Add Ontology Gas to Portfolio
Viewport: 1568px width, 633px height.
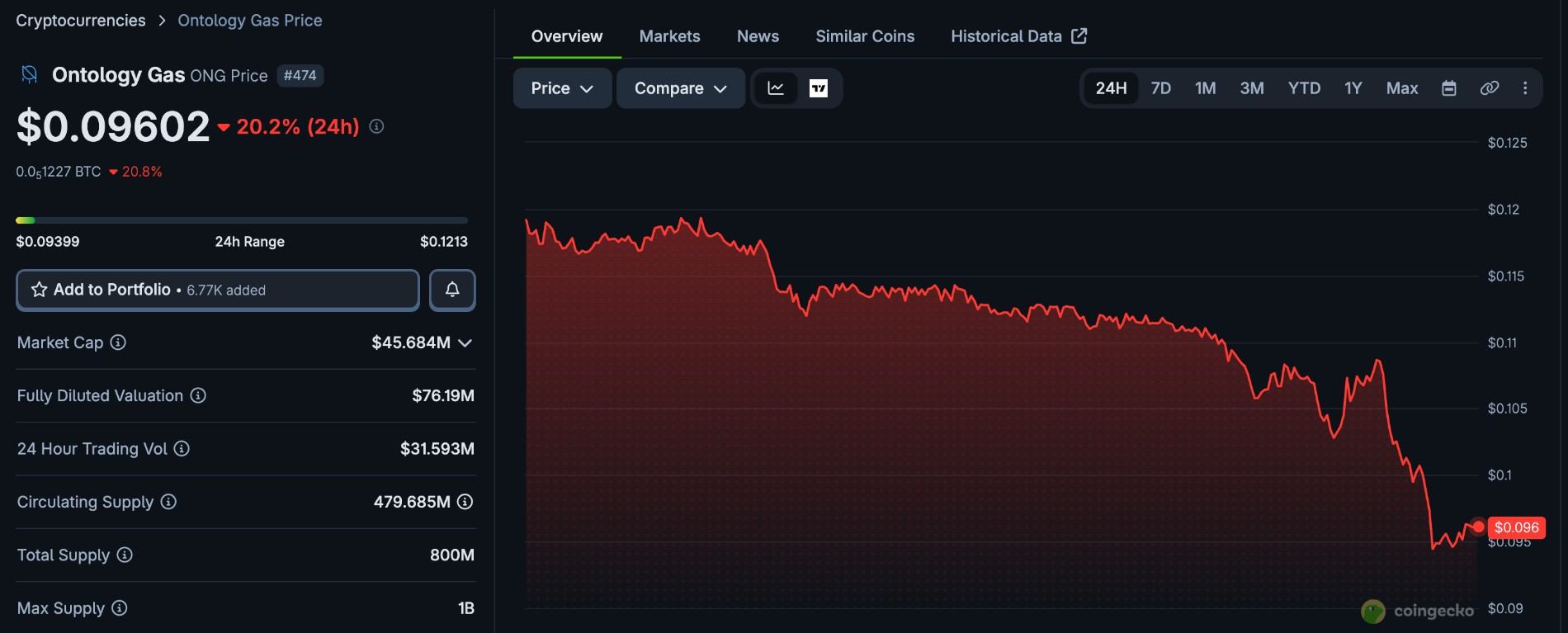tap(218, 290)
